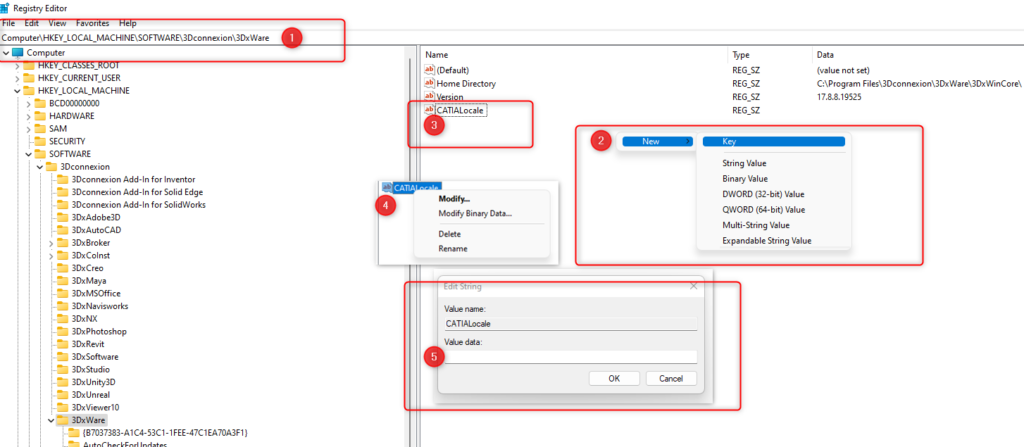Click the (Default) value ab icon
The width and height of the screenshot is (1024, 447).
pyautogui.click(x=430, y=70)
